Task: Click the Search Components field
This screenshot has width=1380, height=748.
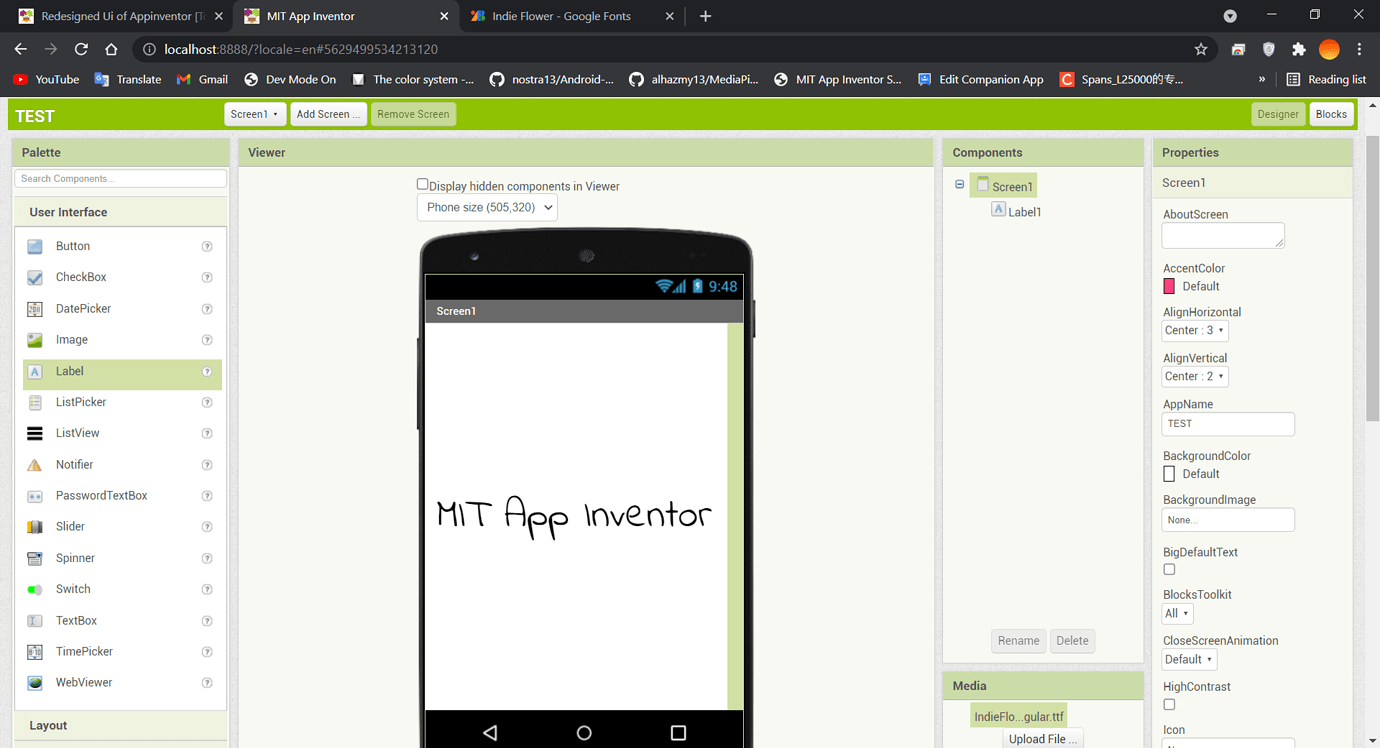Action: (120, 178)
